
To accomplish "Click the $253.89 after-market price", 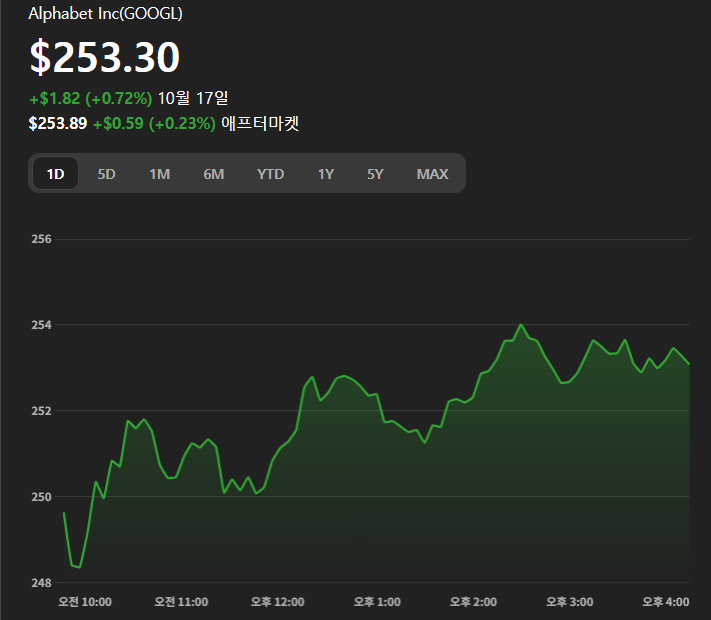I will (58, 123).
